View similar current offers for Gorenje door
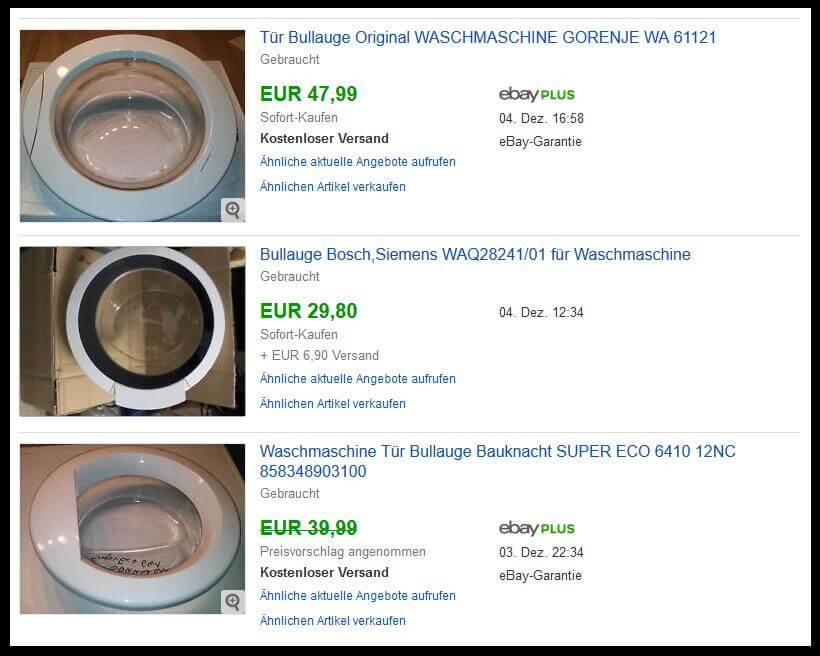 [x=358, y=162]
